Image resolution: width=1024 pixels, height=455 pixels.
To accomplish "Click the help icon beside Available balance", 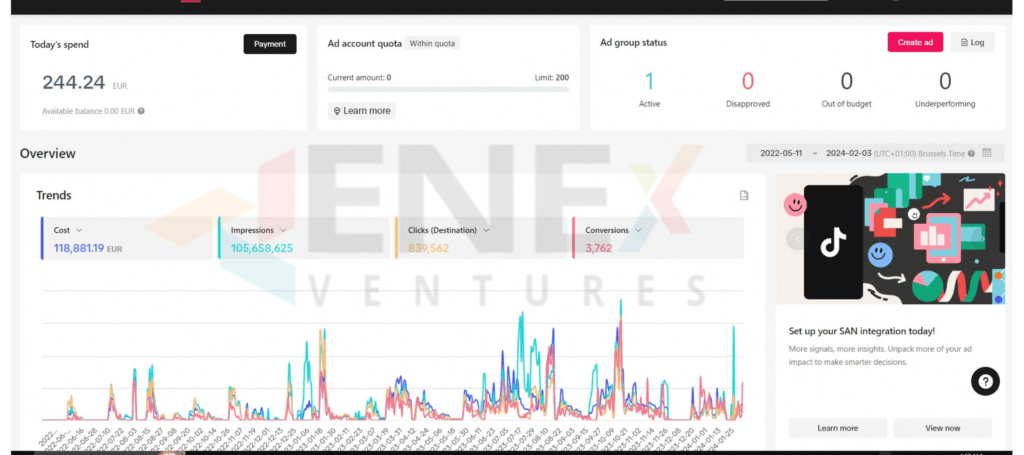I will pyautogui.click(x=141, y=111).
